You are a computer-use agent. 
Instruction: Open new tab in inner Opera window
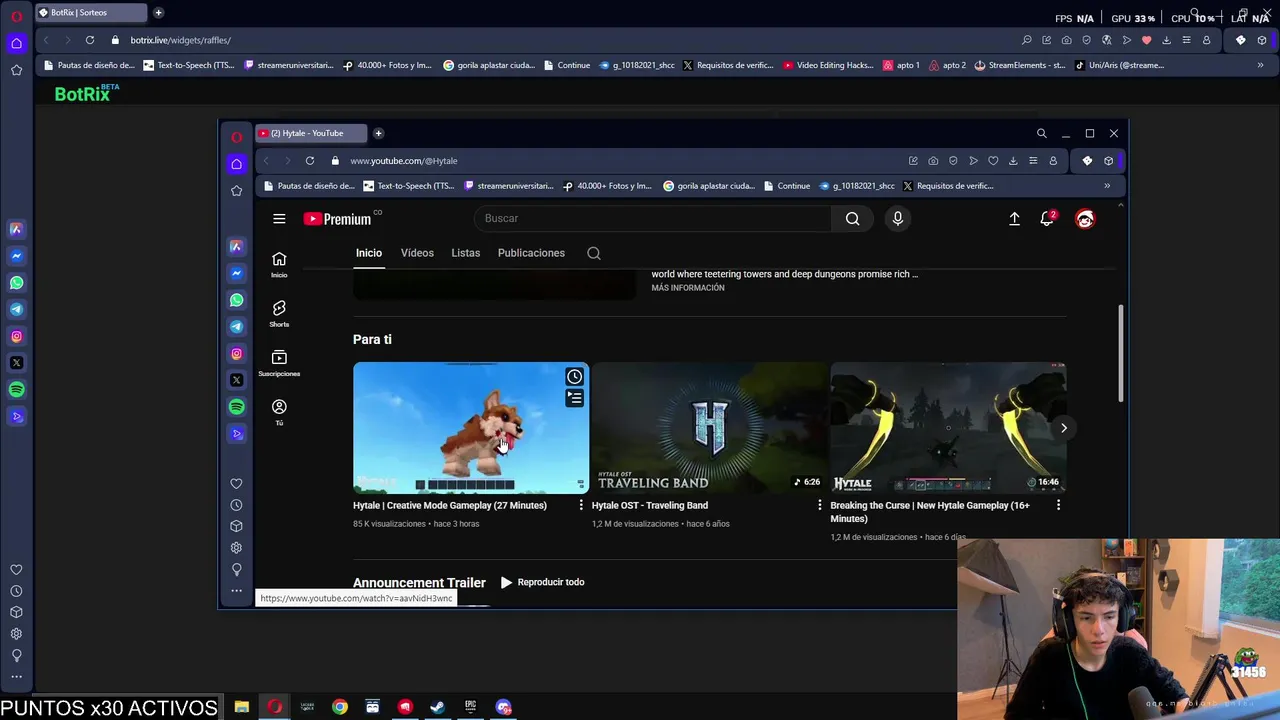click(378, 133)
